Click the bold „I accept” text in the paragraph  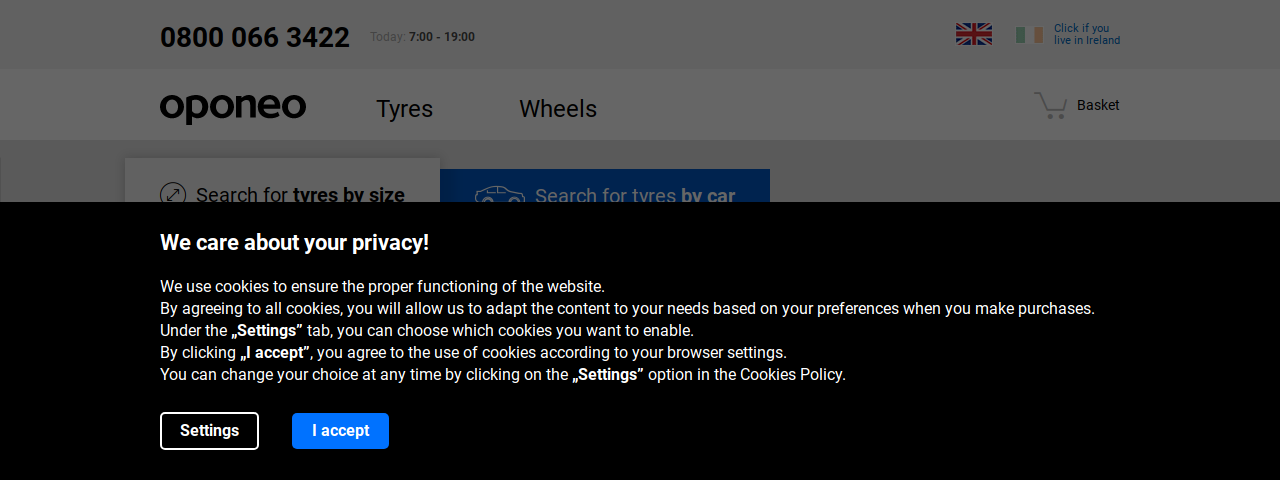point(276,353)
